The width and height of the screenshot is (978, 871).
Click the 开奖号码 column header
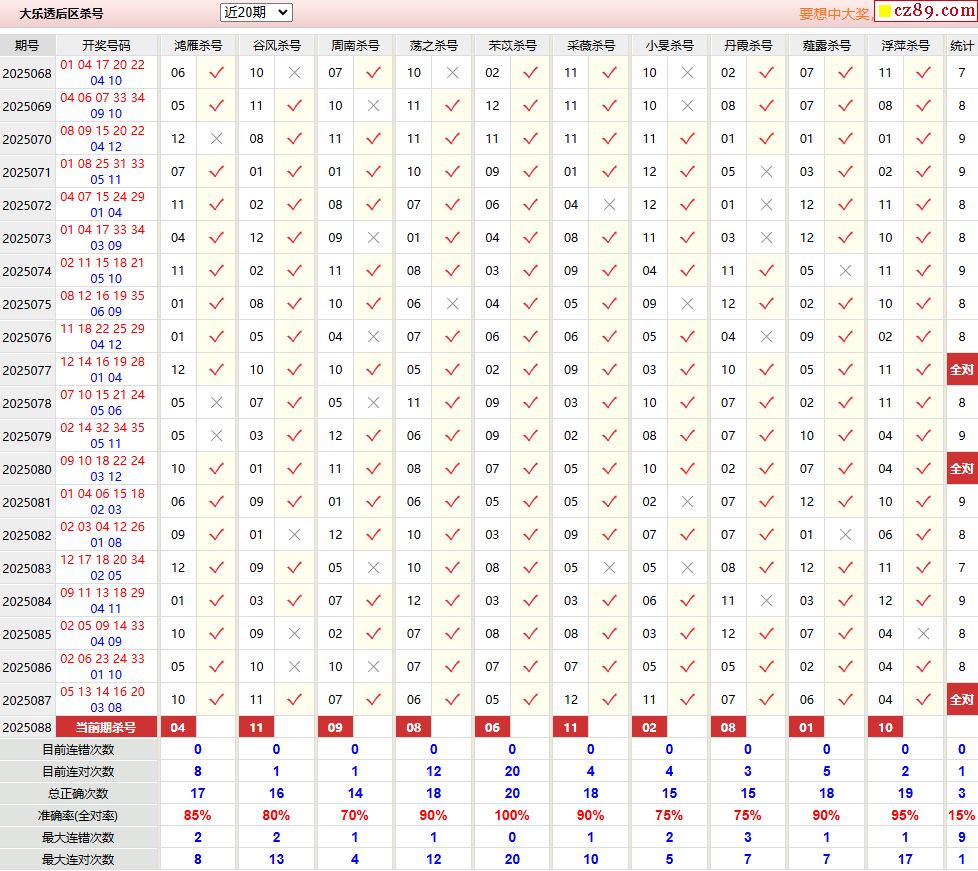106,46
